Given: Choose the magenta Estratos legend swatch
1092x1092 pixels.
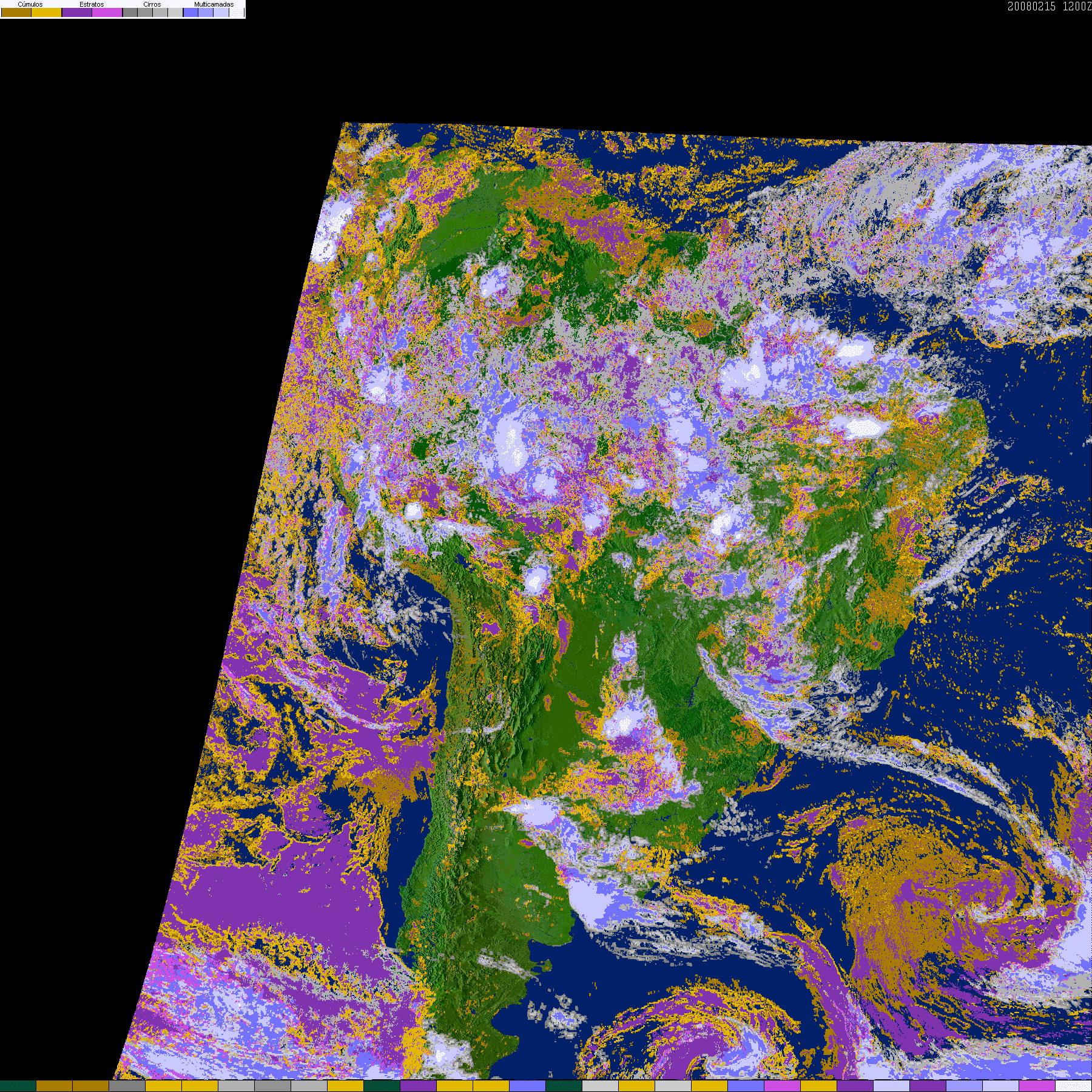Looking at the screenshot, I should tap(107, 13).
